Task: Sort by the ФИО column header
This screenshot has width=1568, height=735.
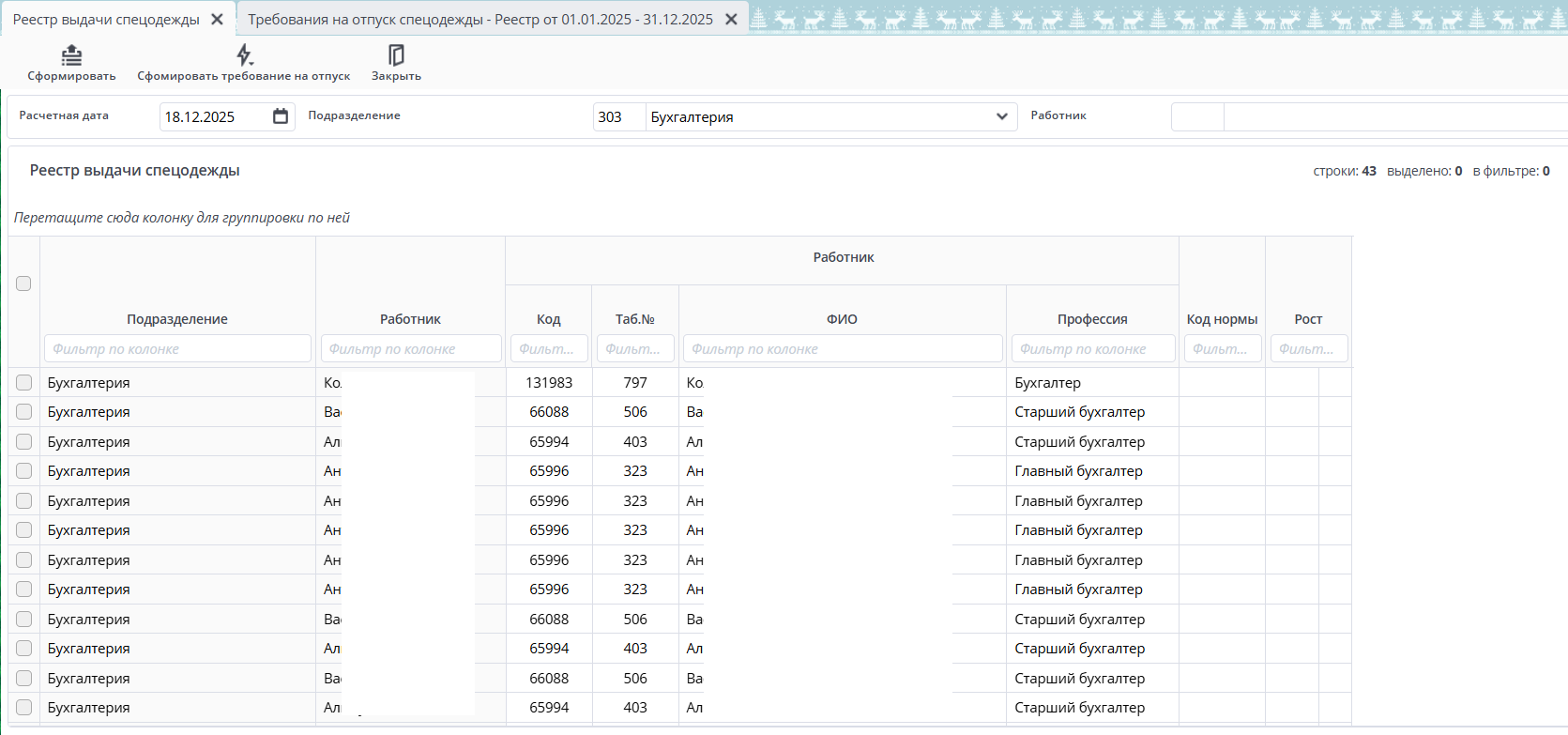Action: coord(842,319)
